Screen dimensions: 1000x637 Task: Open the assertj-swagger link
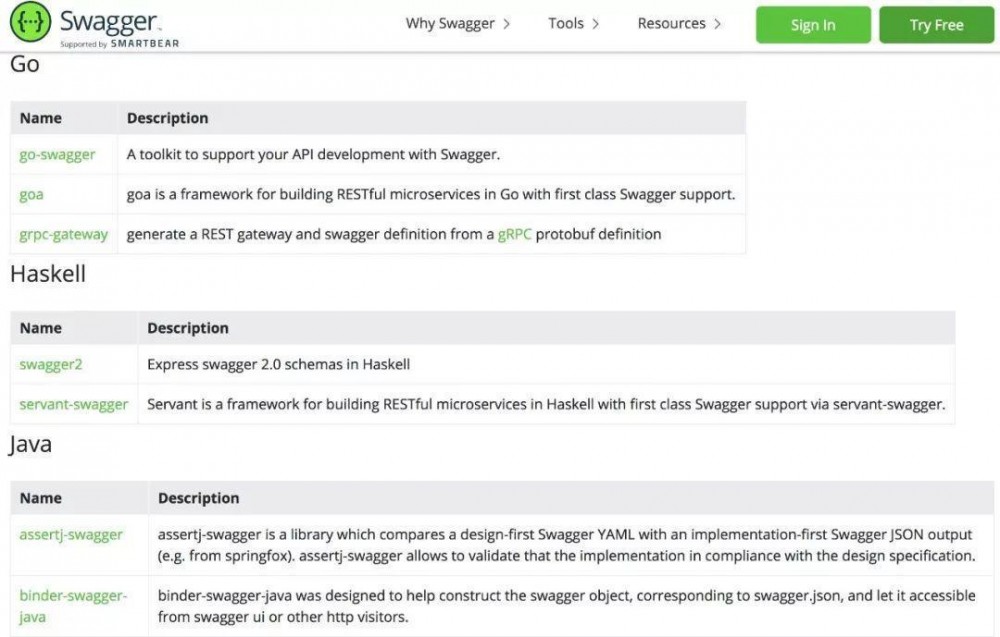[71, 535]
